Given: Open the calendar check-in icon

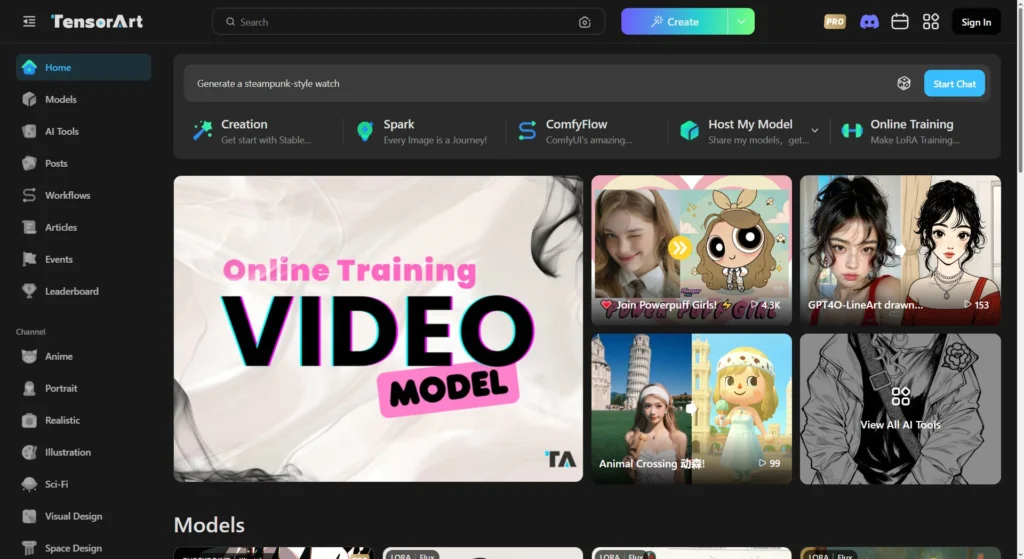Looking at the screenshot, I should (x=900, y=22).
